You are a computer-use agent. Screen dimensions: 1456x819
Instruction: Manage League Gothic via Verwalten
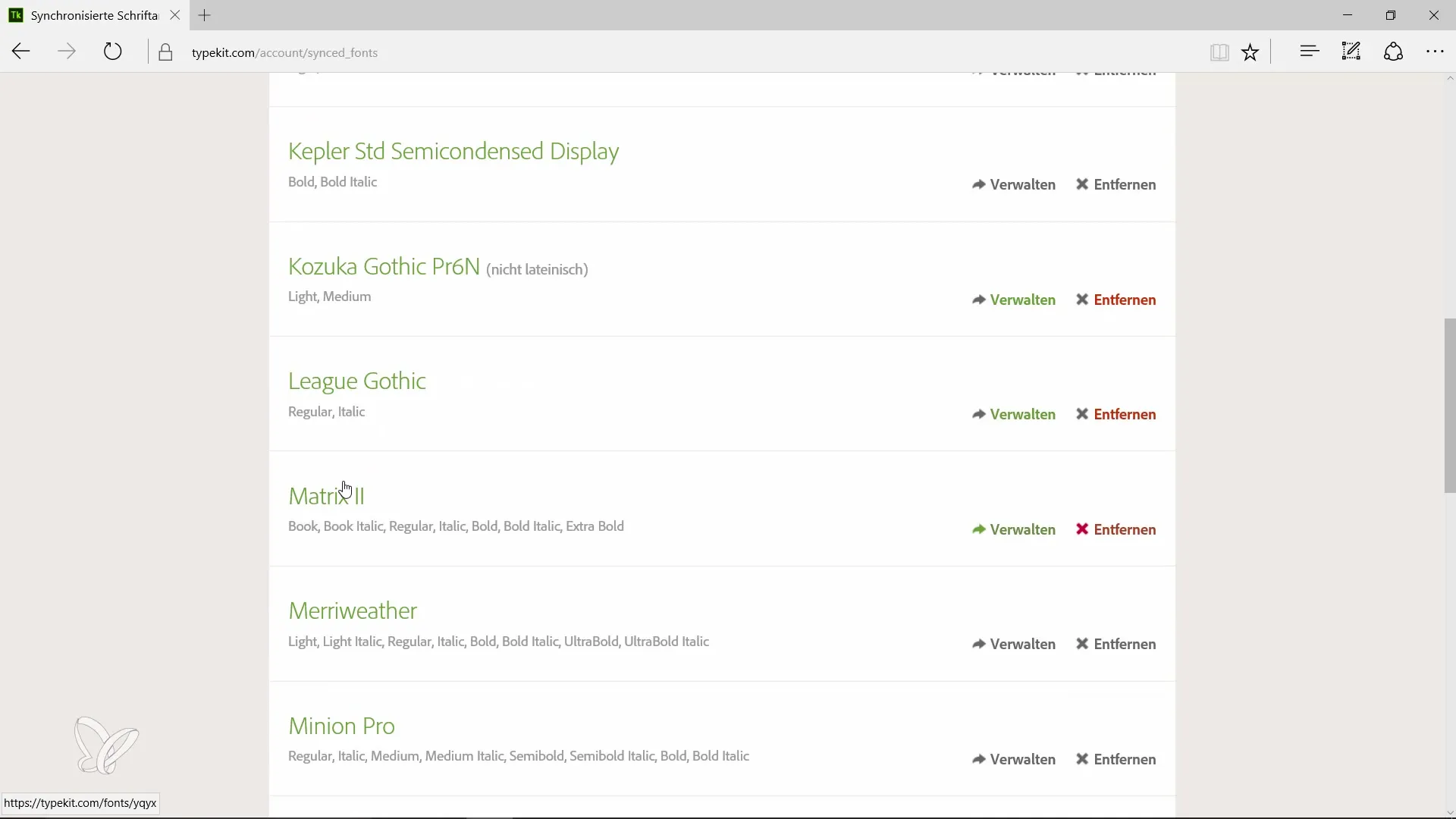click(x=1014, y=415)
